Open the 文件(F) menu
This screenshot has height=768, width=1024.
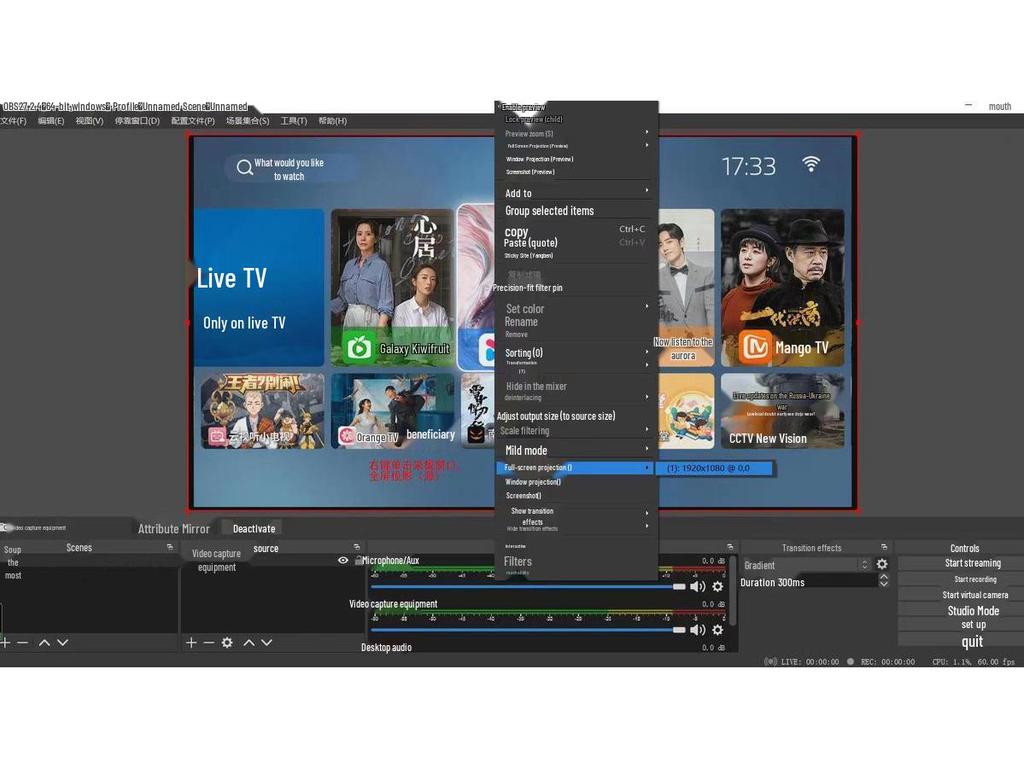click(x=14, y=121)
